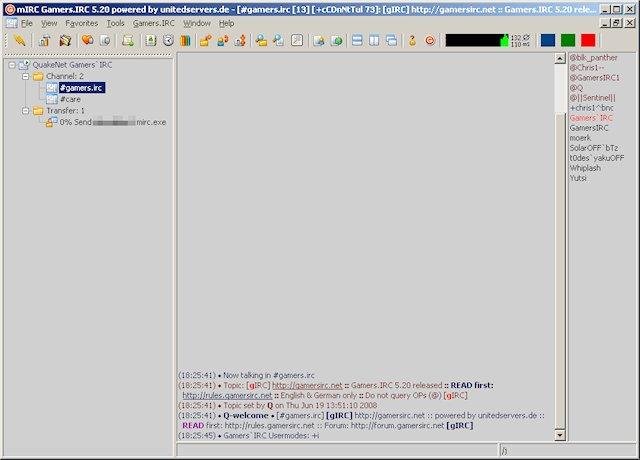
Task: Select Yutsi in the nick list
Action: 578,178
